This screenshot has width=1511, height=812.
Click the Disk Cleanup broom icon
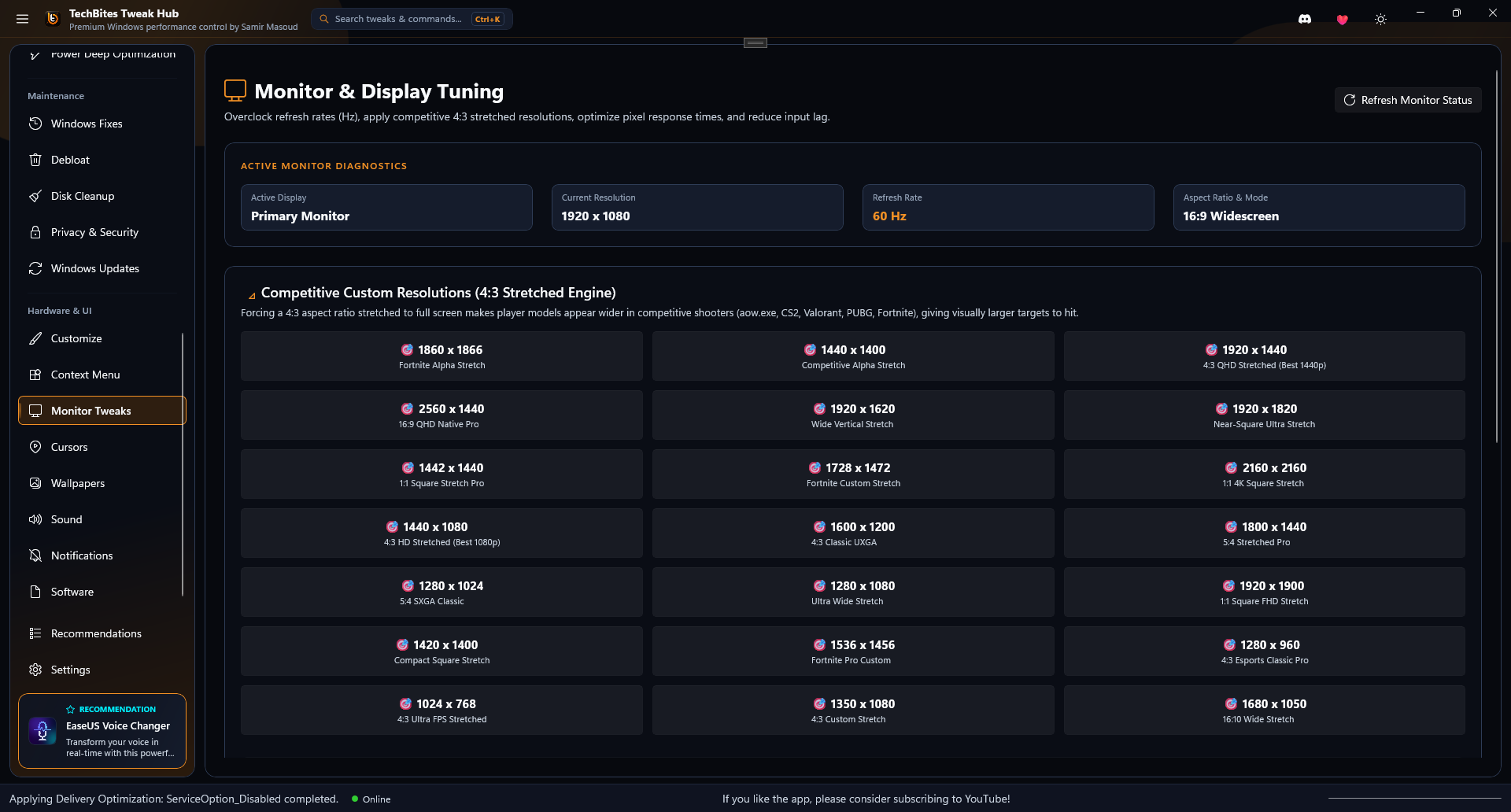pos(35,196)
